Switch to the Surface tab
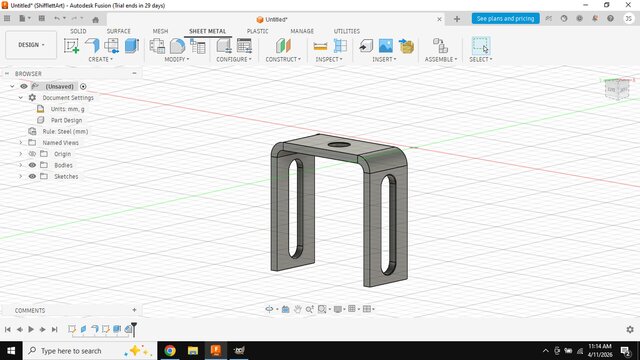 click(118, 31)
